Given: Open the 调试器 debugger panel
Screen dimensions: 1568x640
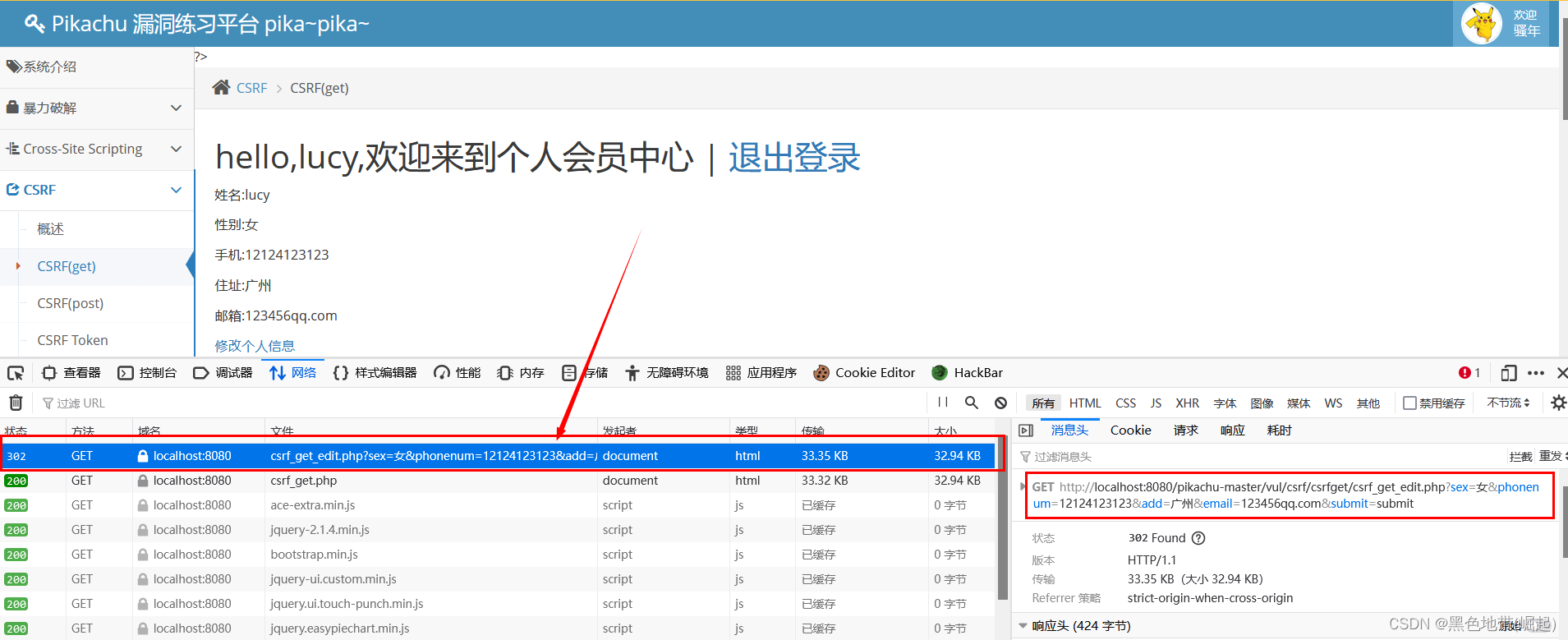Looking at the screenshot, I should [223, 373].
